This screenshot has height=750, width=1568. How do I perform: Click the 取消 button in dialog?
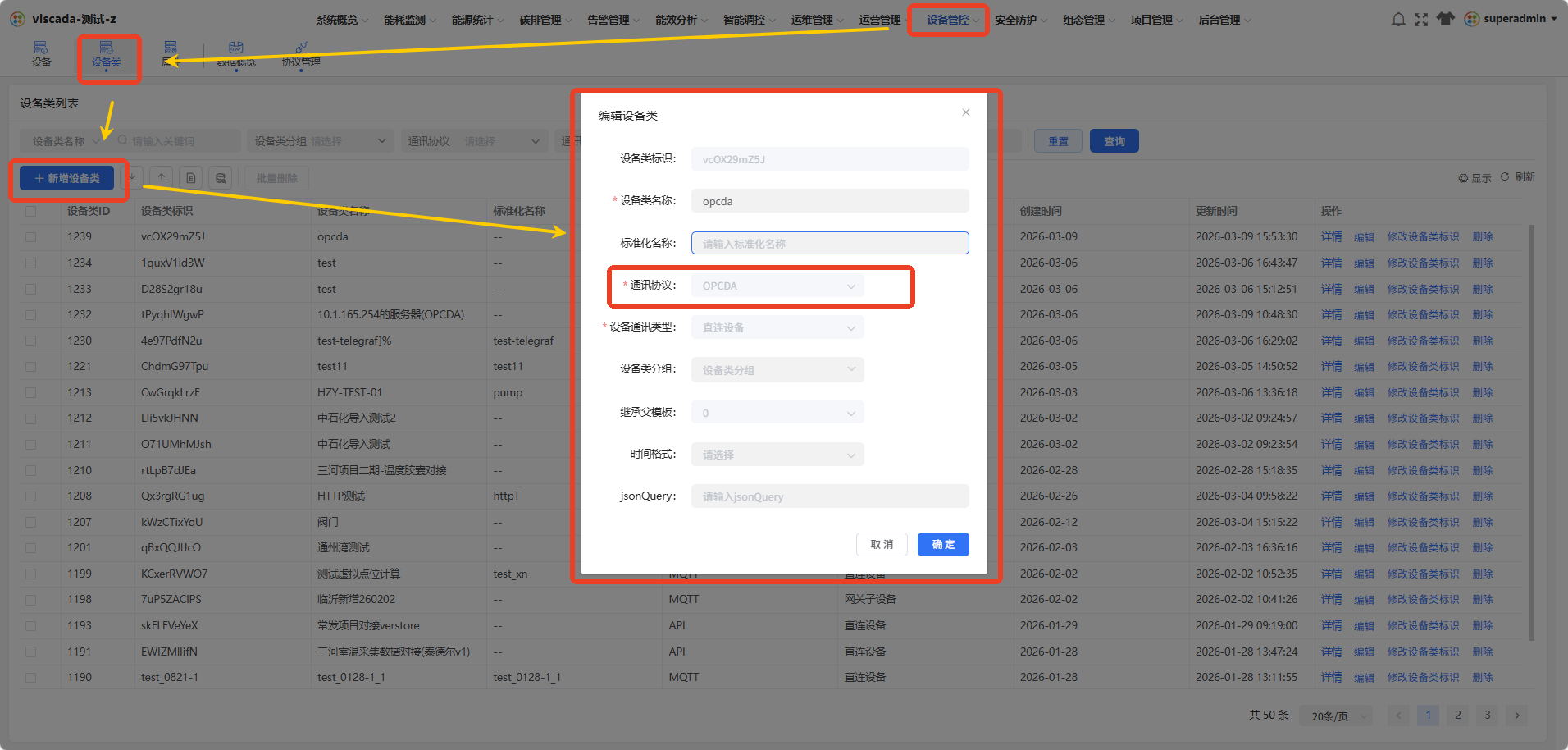(x=882, y=545)
